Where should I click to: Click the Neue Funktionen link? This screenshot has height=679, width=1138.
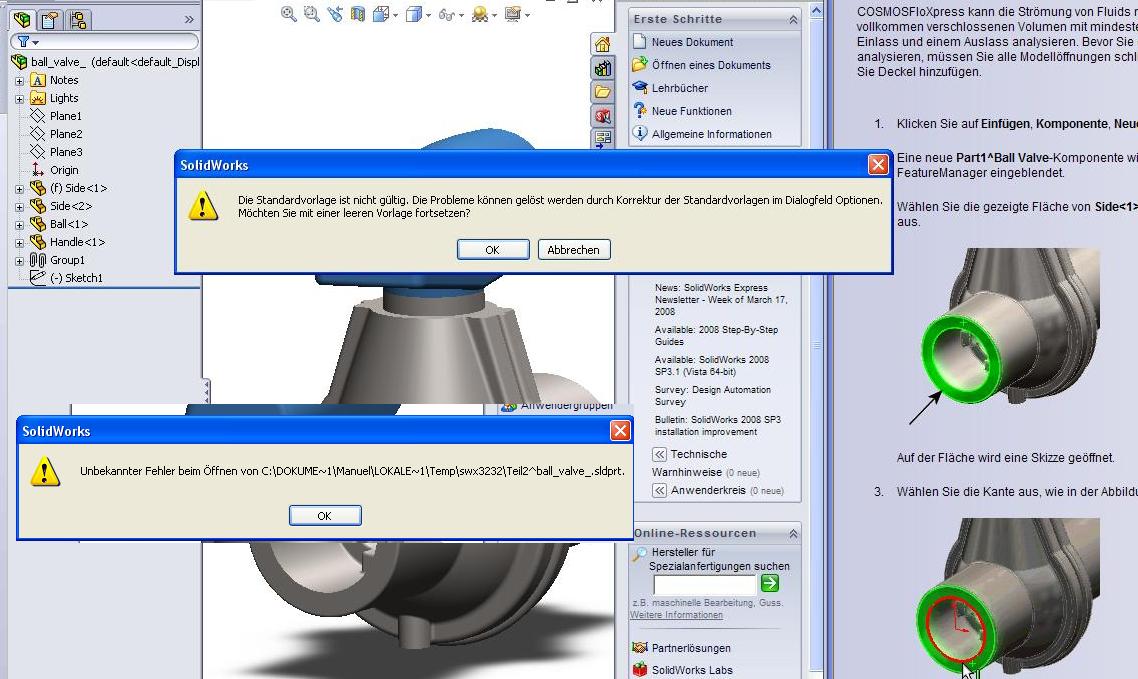(692, 112)
